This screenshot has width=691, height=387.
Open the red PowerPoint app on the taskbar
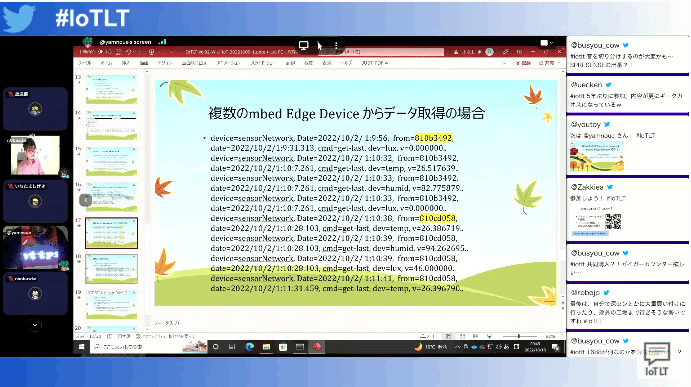click(317, 347)
